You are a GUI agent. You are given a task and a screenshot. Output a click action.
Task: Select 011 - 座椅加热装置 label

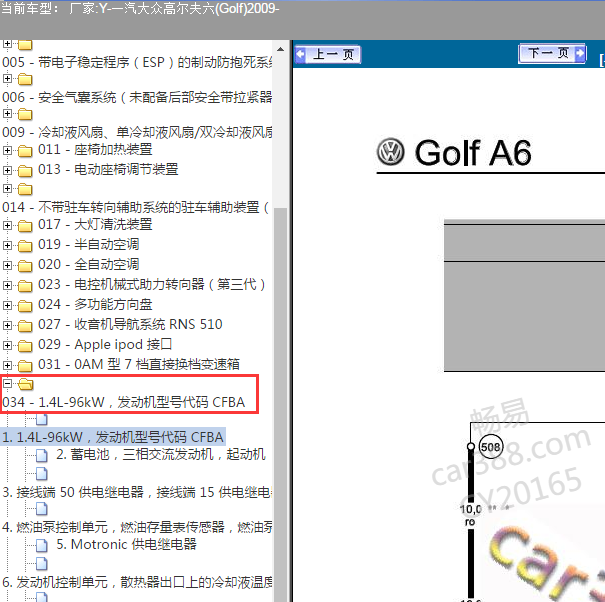[95, 149]
